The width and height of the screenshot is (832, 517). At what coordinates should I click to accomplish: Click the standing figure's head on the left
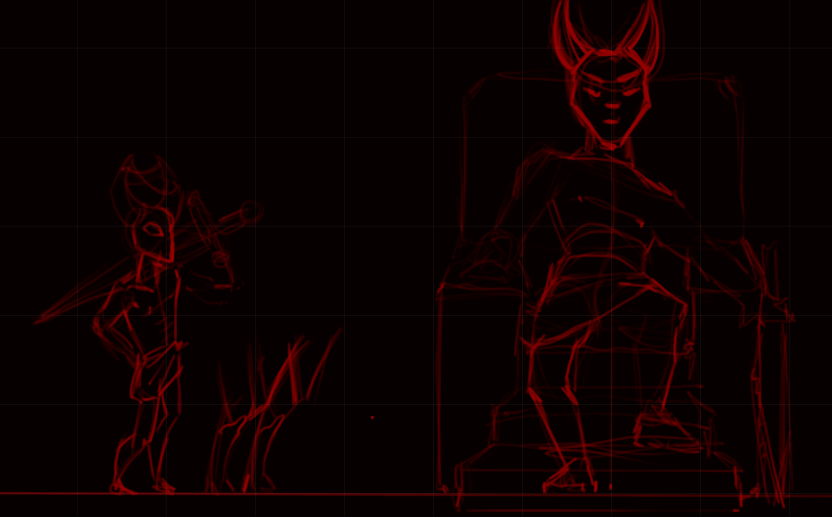(x=153, y=234)
